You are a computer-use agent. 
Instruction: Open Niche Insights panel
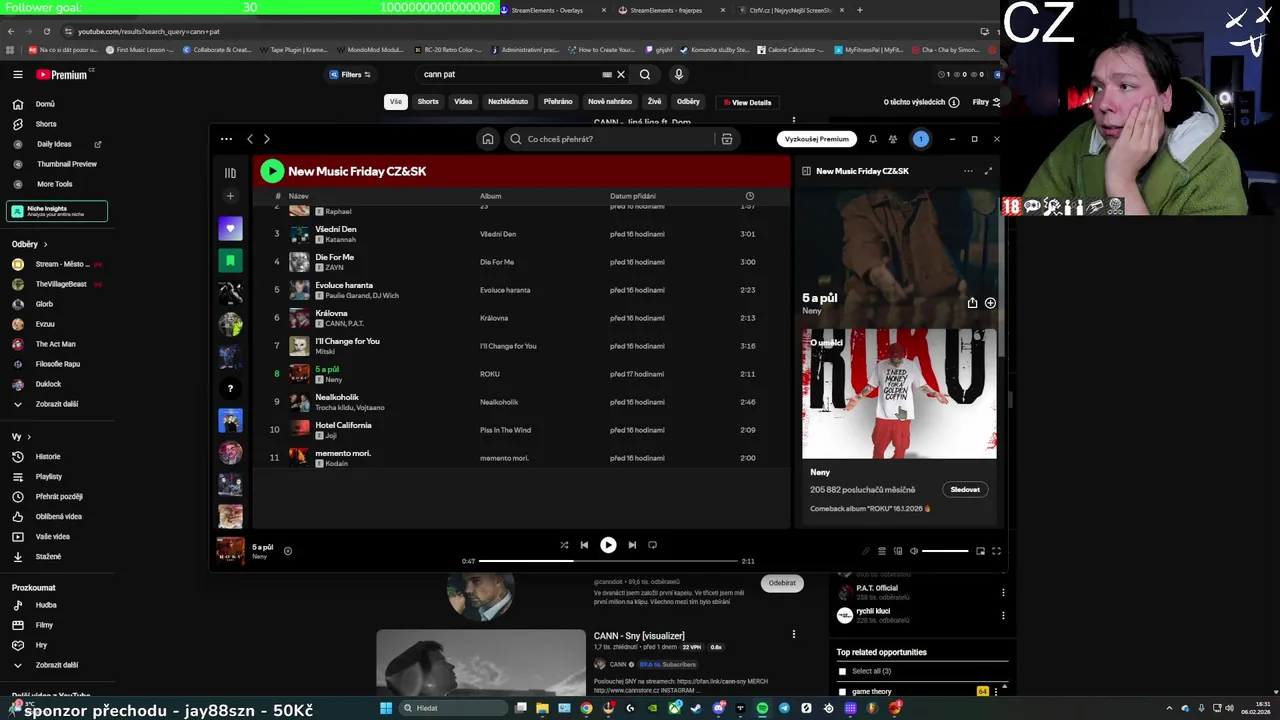pyautogui.click(x=57, y=211)
